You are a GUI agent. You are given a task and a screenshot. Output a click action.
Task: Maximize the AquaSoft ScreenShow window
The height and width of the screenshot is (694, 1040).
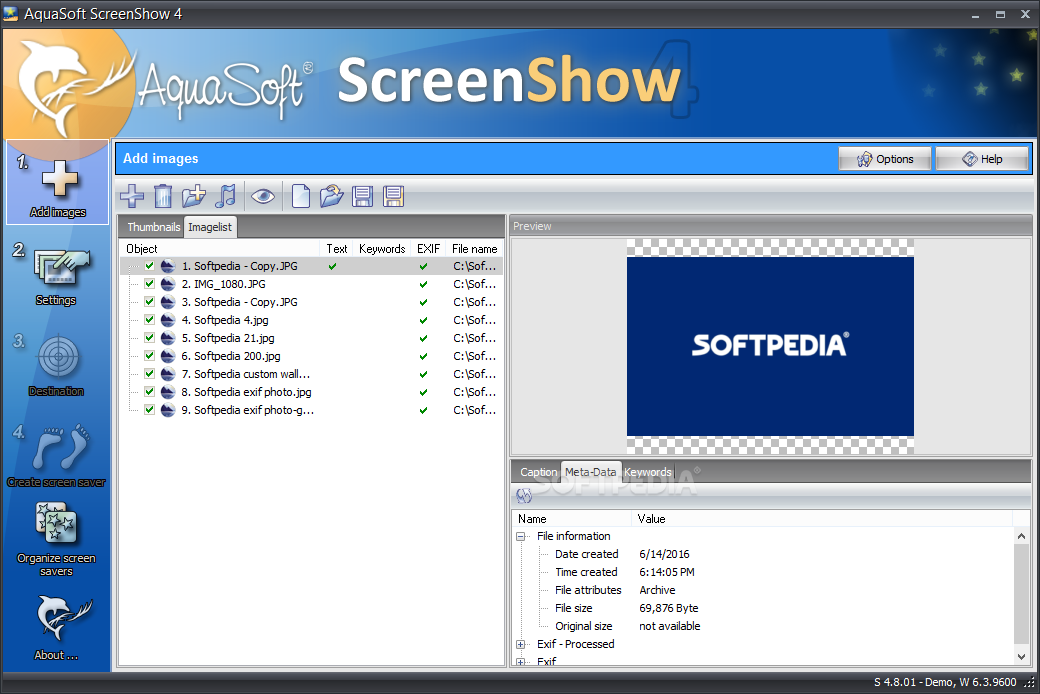coord(1000,14)
